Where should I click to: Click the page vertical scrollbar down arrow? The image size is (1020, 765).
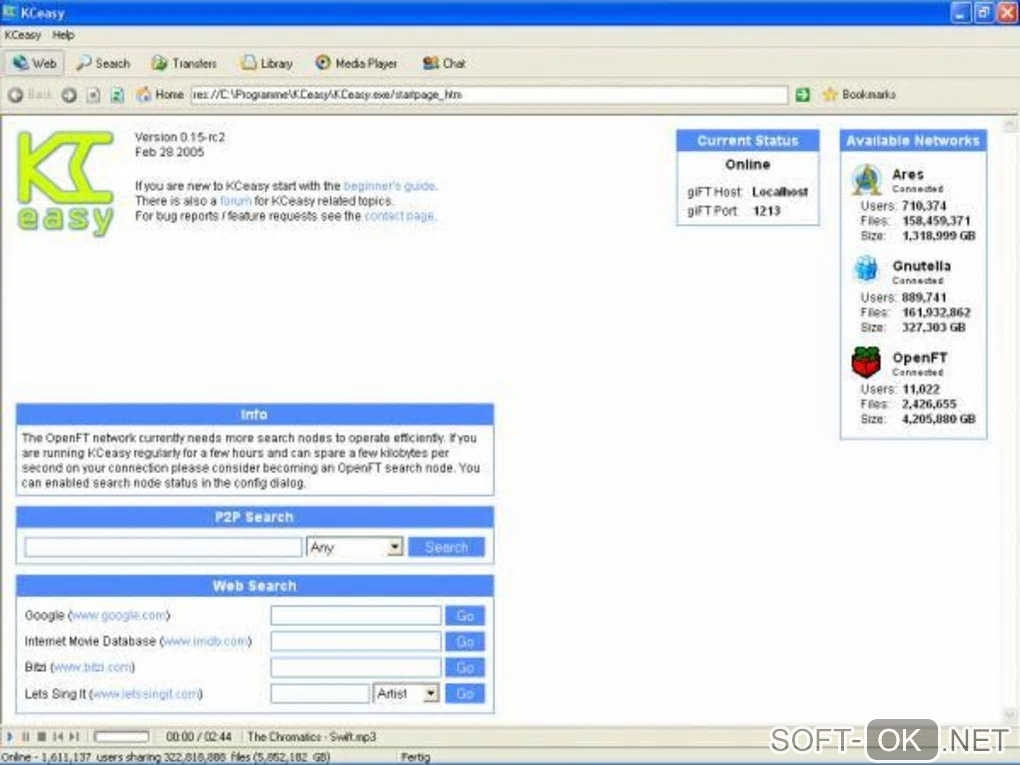click(x=1010, y=716)
